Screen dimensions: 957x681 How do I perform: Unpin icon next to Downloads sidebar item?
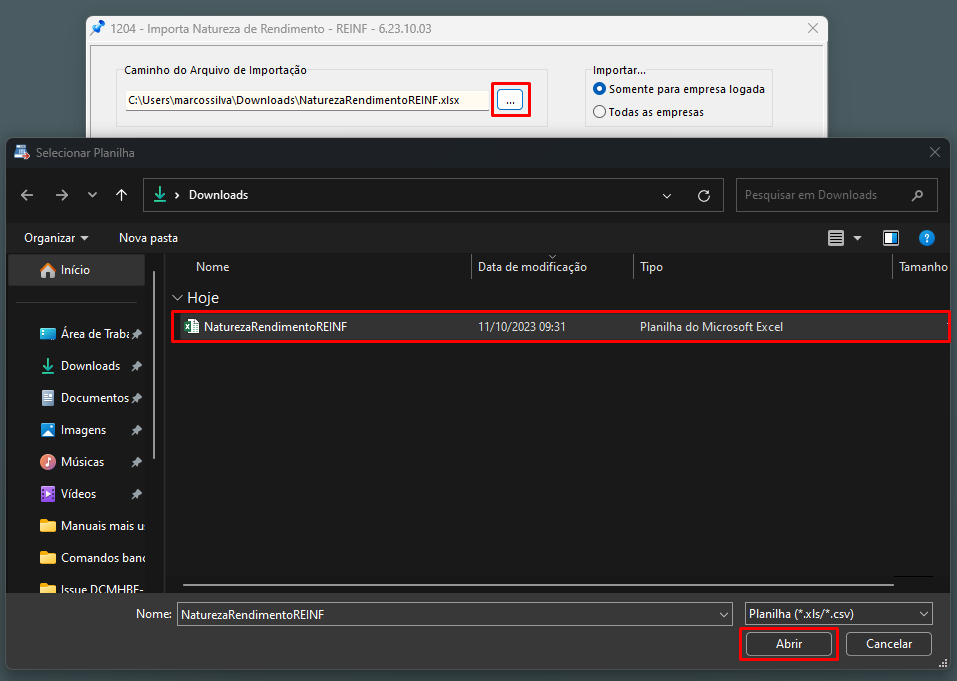[x=137, y=366]
